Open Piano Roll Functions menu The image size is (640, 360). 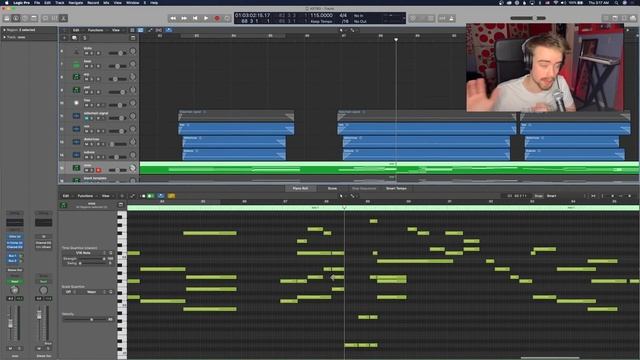(85, 196)
